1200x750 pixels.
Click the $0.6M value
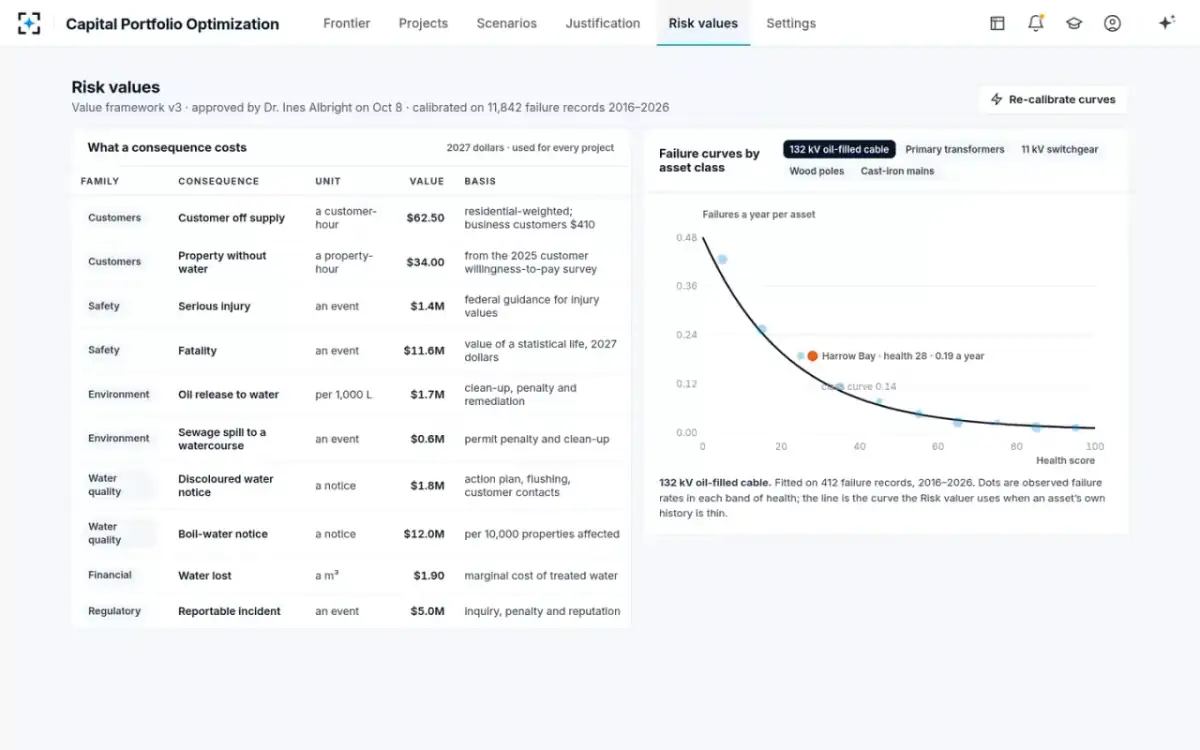pyautogui.click(x=427, y=439)
